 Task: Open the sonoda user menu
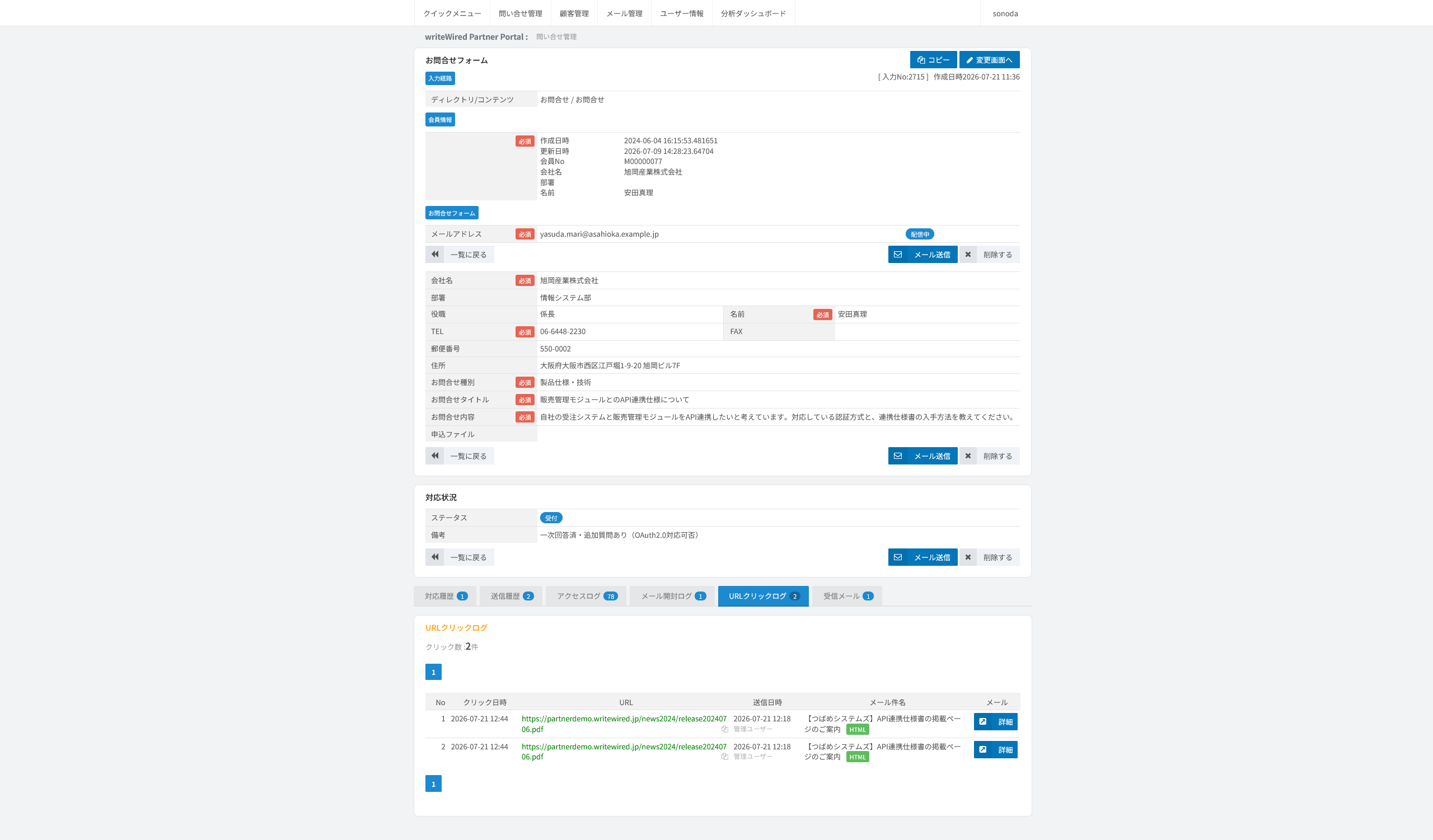click(1005, 13)
